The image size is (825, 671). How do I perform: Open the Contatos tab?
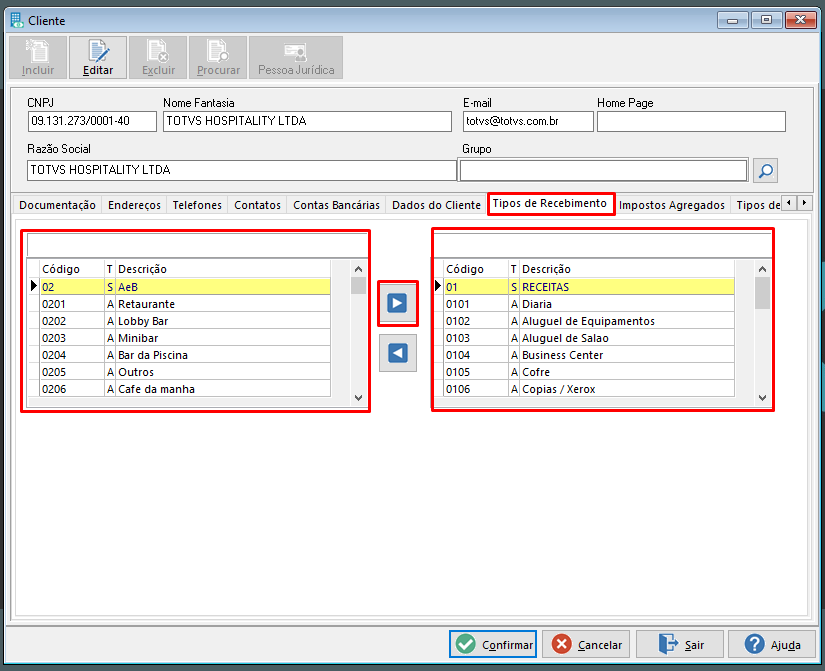click(257, 205)
